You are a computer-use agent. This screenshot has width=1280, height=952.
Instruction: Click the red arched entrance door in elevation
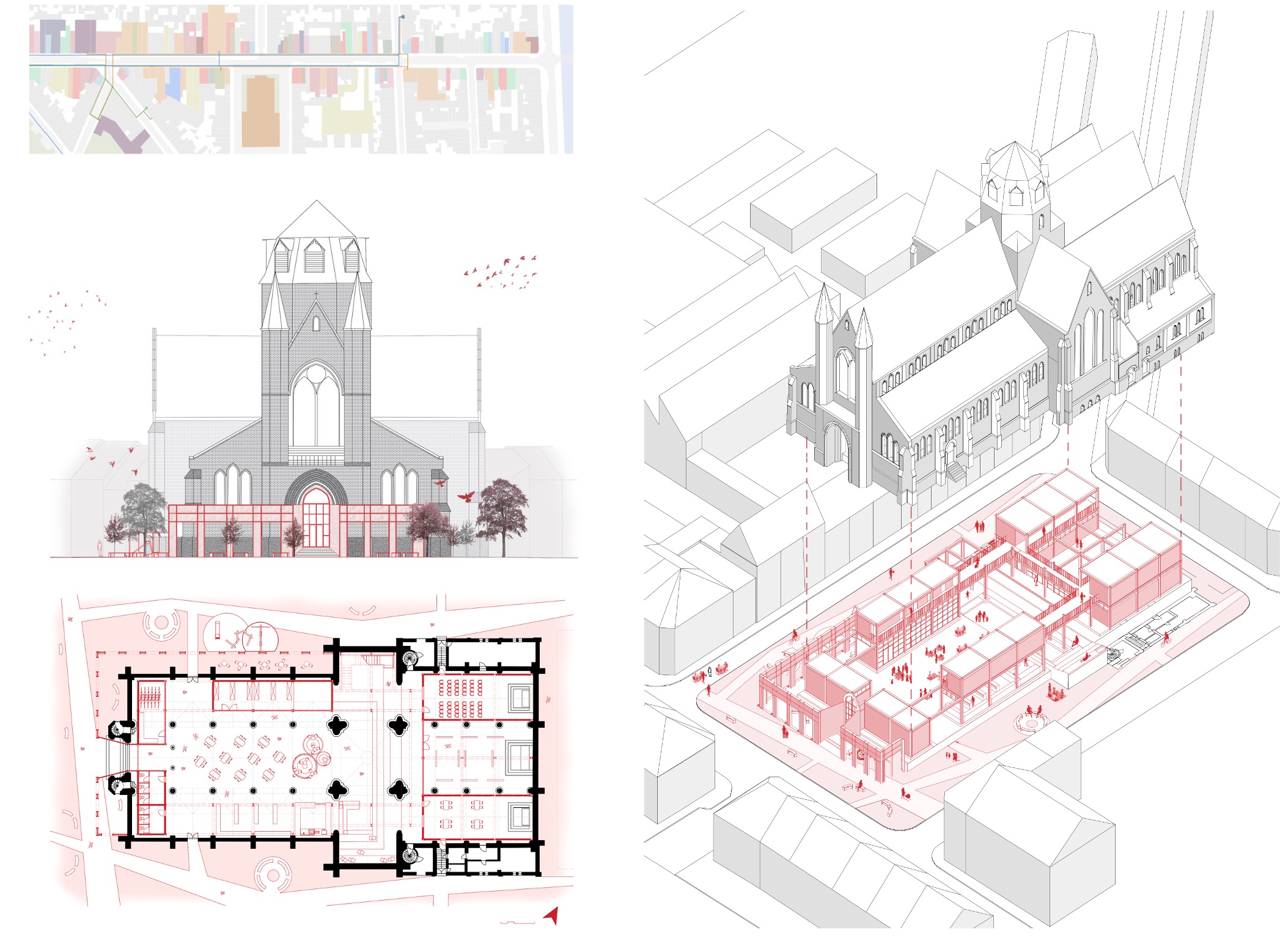[x=315, y=518]
